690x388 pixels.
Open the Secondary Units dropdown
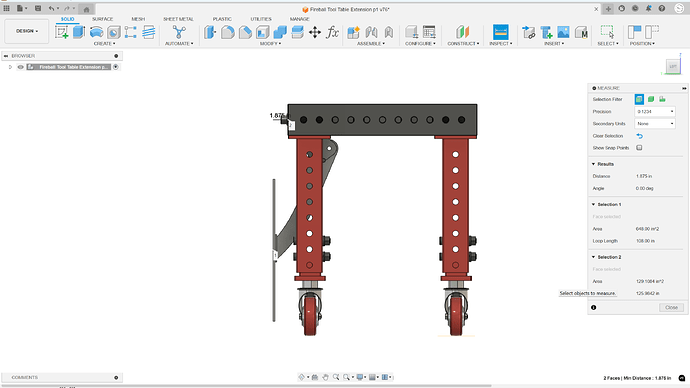tap(655, 124)
